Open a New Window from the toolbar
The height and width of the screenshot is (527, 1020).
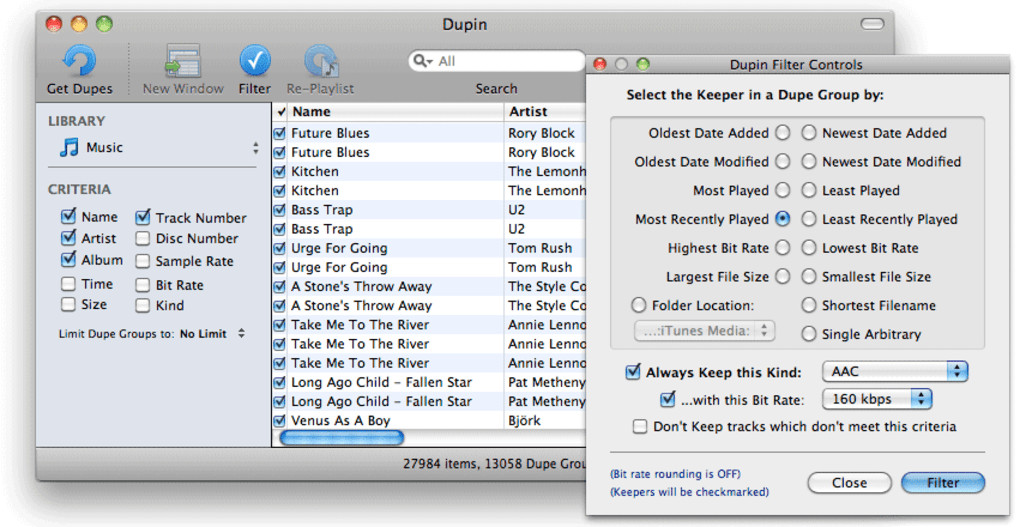coord(183,63)
